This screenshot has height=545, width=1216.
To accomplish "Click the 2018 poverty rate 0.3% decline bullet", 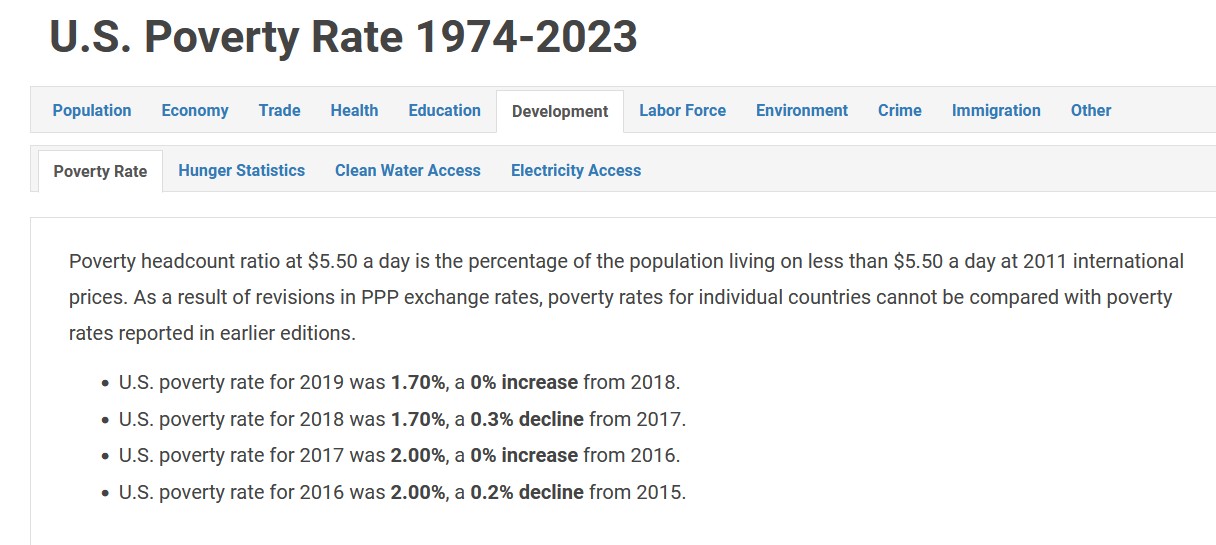I will coord(402,419).
